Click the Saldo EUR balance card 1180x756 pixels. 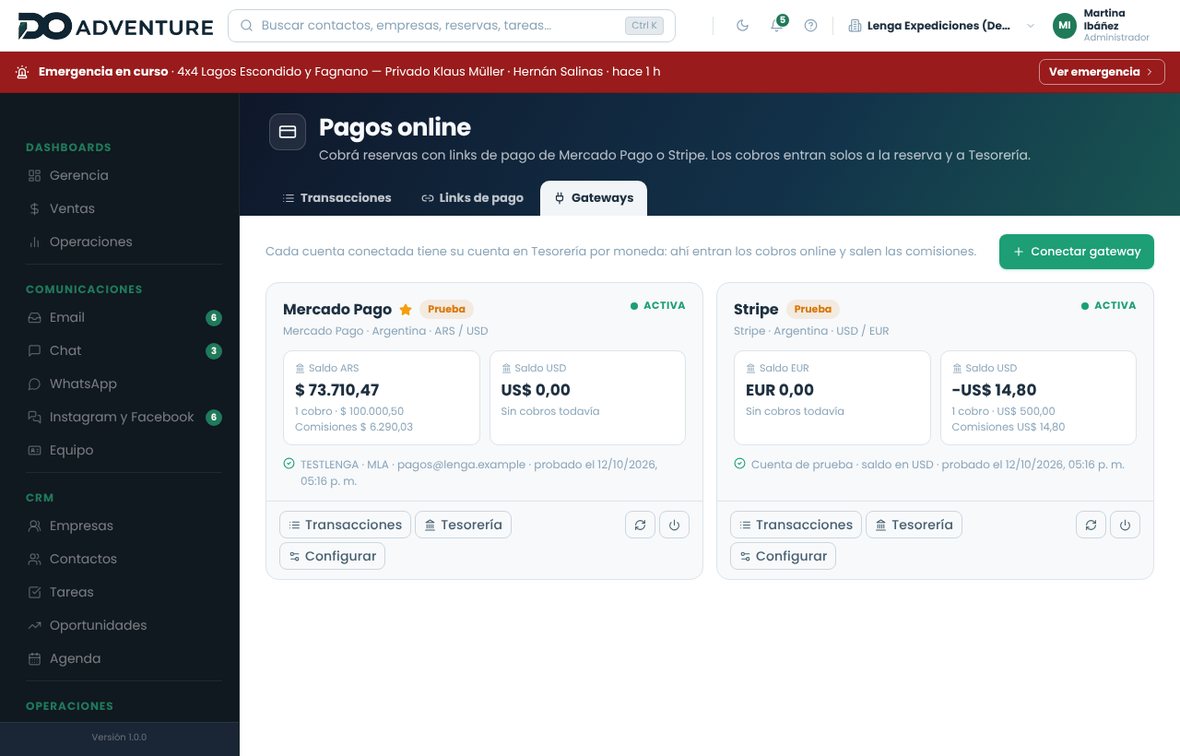tap(832, 398)
